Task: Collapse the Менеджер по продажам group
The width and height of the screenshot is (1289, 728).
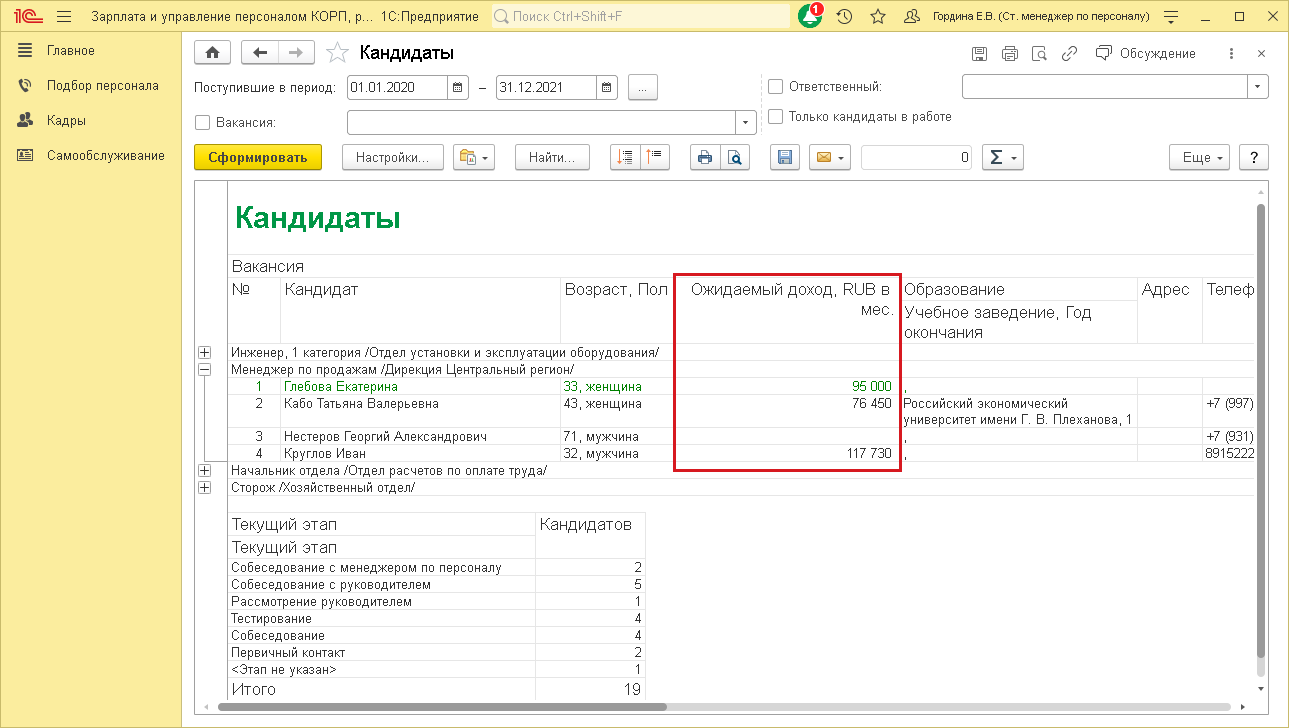Action: (x=205, y=369)
